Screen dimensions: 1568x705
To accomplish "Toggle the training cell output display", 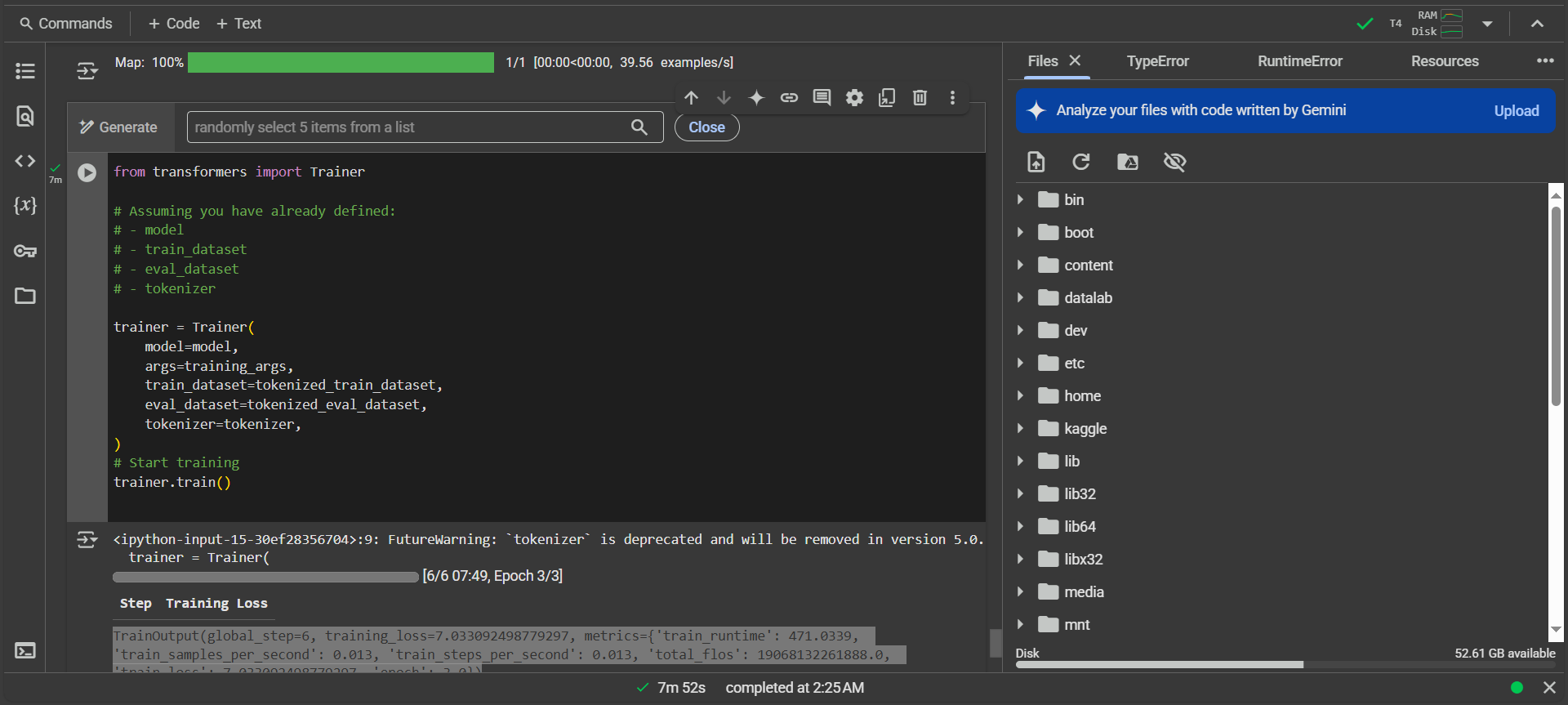I will 87,540.
